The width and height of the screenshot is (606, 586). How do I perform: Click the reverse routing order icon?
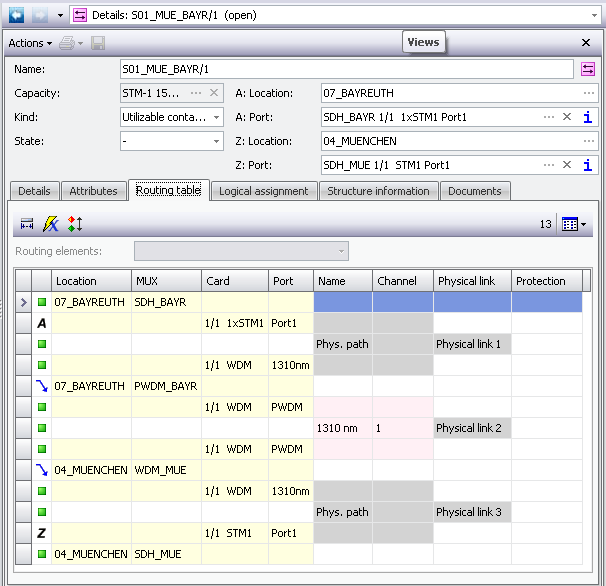pyautogui.click(x=75, y=224)
